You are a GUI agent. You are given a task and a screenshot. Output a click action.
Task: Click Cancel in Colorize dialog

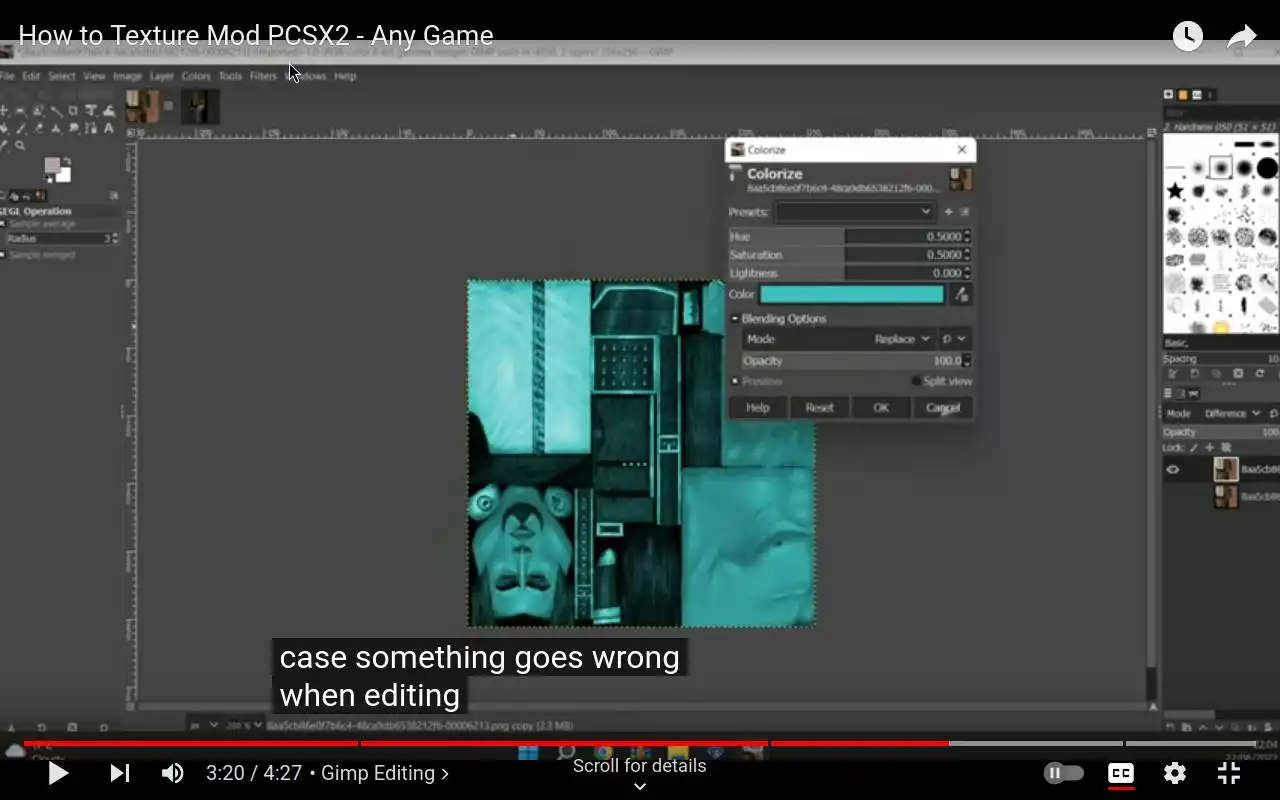[943, 407]
